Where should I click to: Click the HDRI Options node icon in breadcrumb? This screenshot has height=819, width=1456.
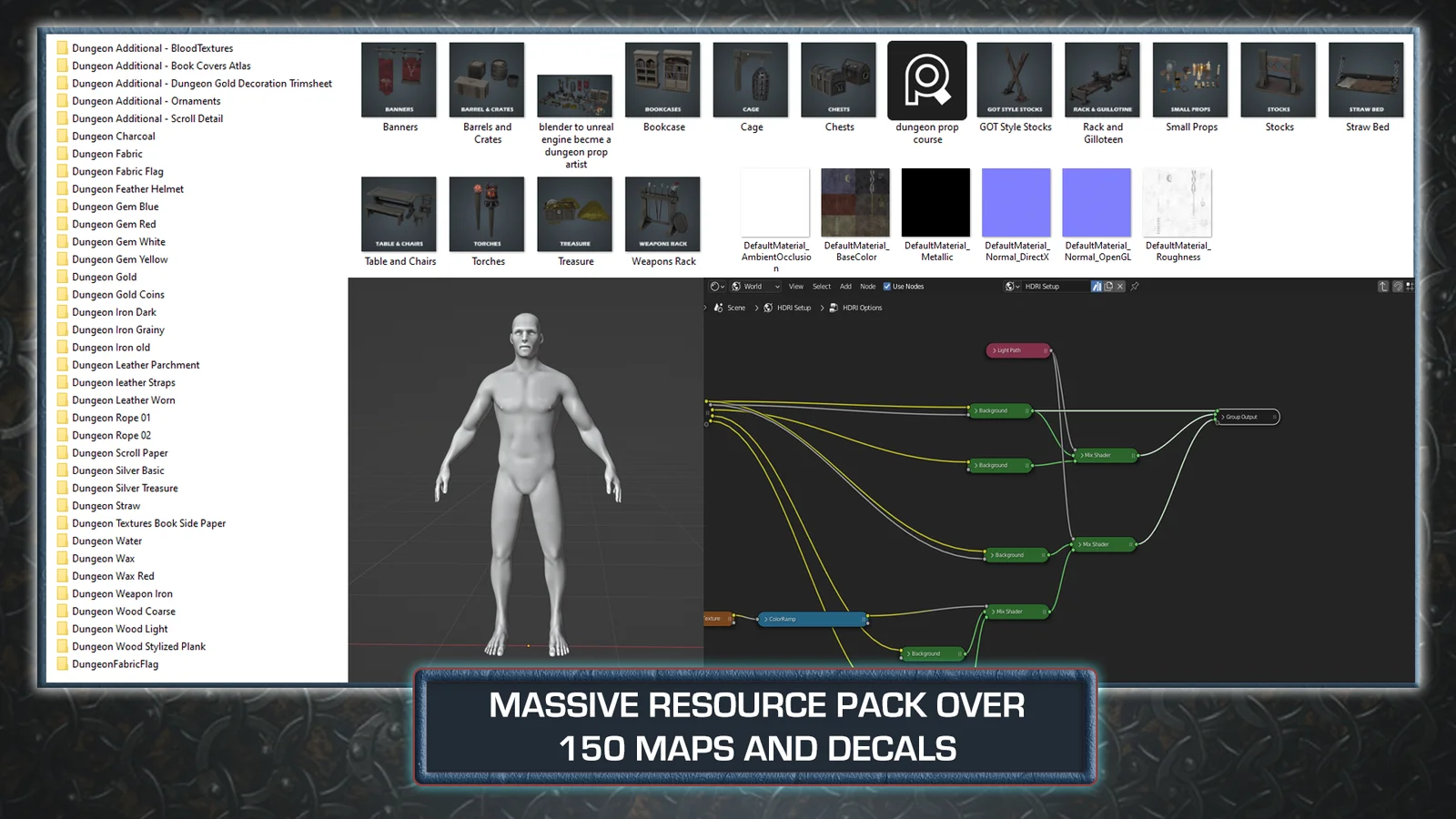point(834,308)
